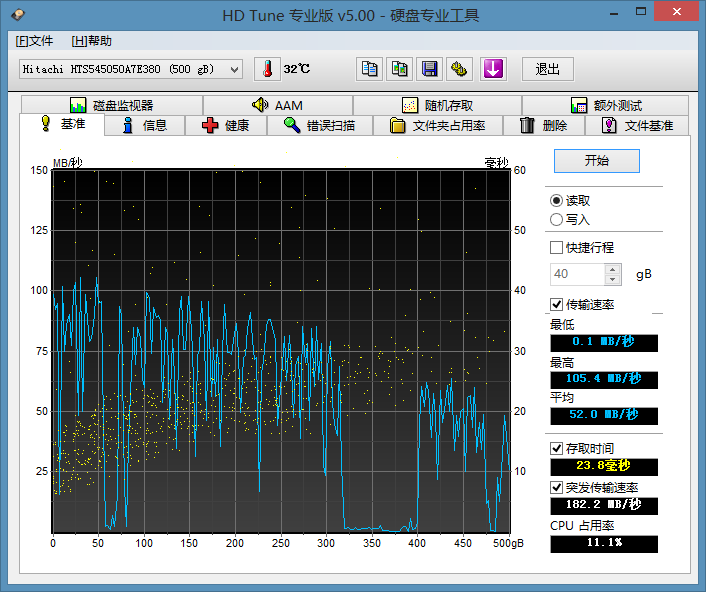Select the 读取 read radio button
The height and width of the screenshot is (592, 706).
[557, 200]
